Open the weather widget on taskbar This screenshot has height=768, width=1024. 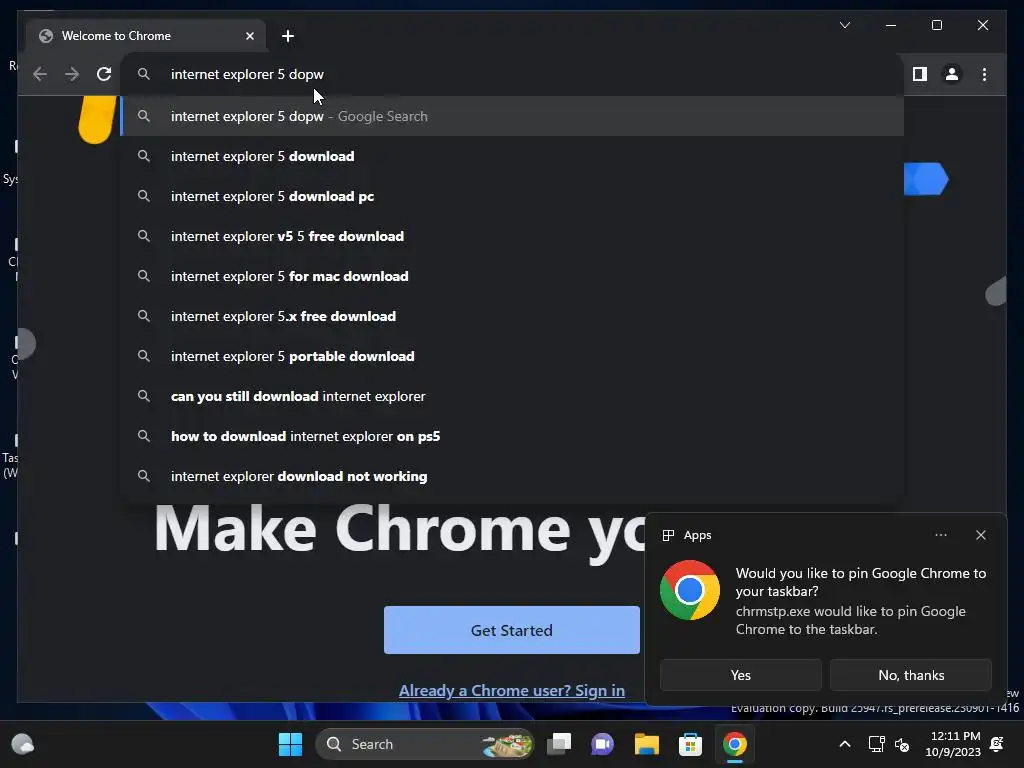(x=23, y=744)
